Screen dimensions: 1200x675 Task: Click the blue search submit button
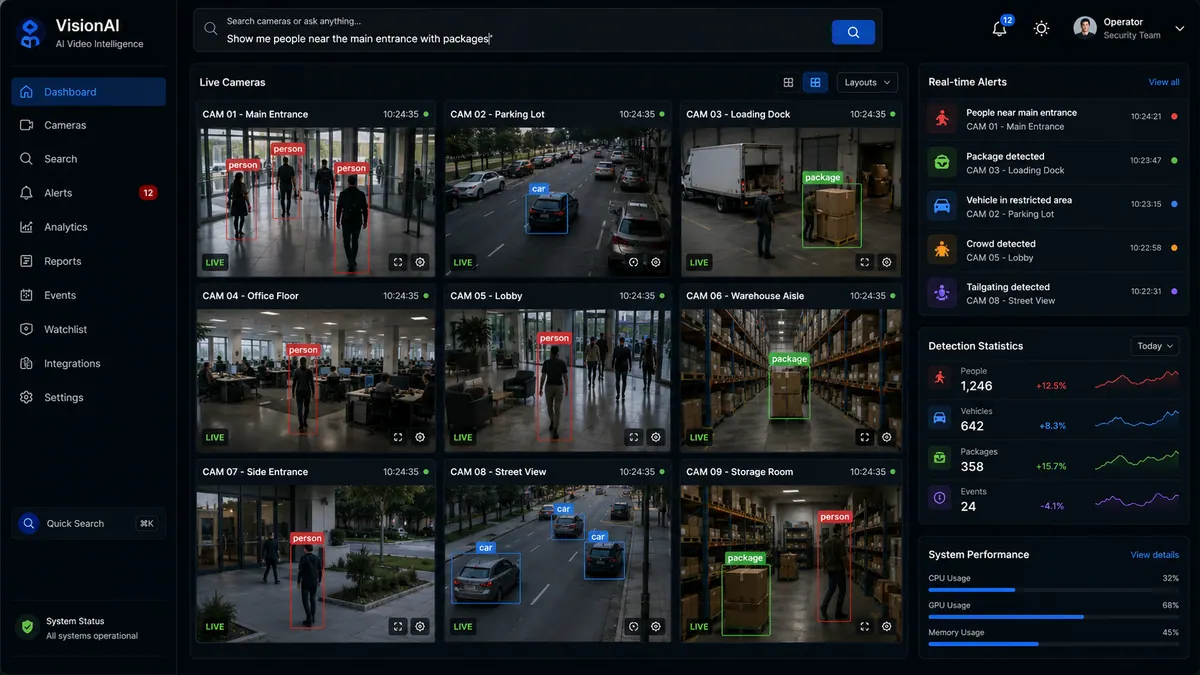(x=853, y=32)
